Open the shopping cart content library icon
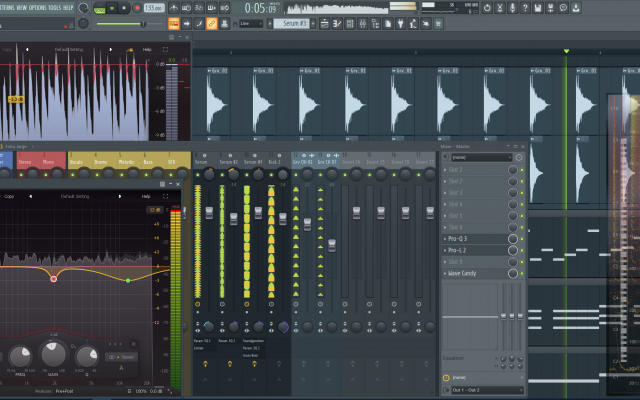 point(438,24)
